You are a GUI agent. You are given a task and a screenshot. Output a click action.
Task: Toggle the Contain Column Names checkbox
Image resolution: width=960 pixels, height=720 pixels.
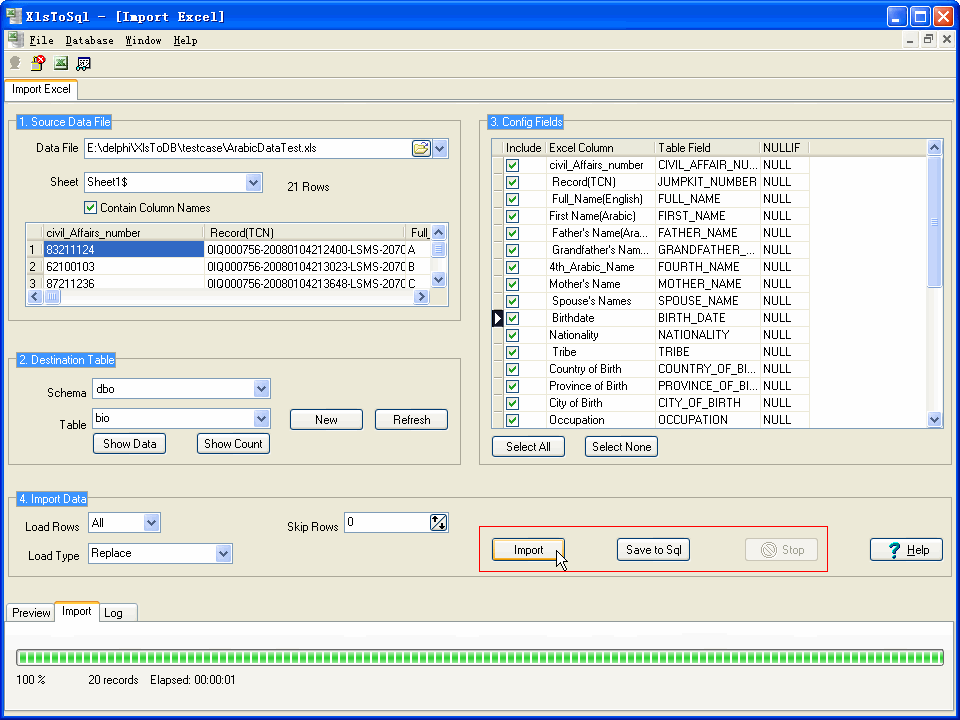pos(91,208)
